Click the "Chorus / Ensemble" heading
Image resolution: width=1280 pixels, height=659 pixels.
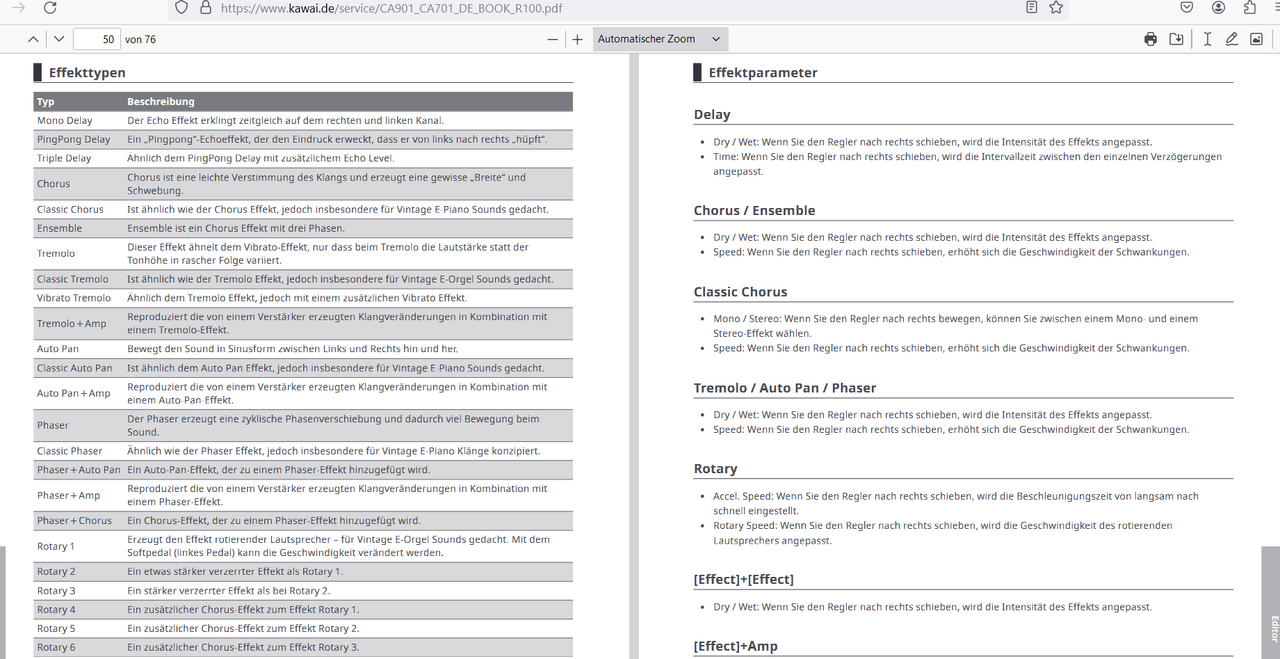click(755, 211)
